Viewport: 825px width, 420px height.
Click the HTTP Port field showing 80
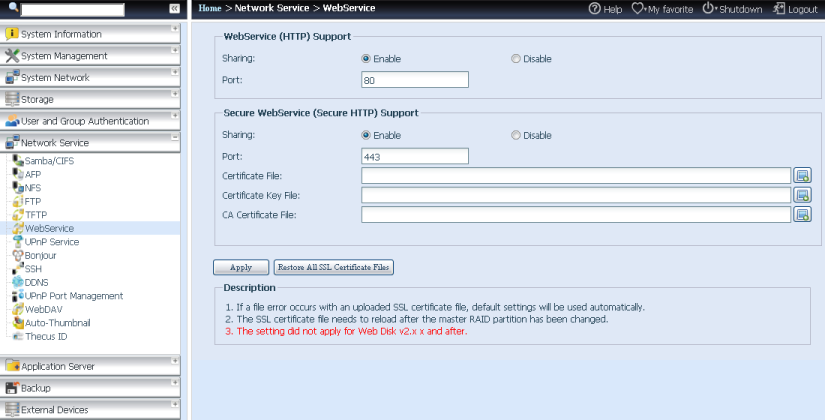click(415, 80)
